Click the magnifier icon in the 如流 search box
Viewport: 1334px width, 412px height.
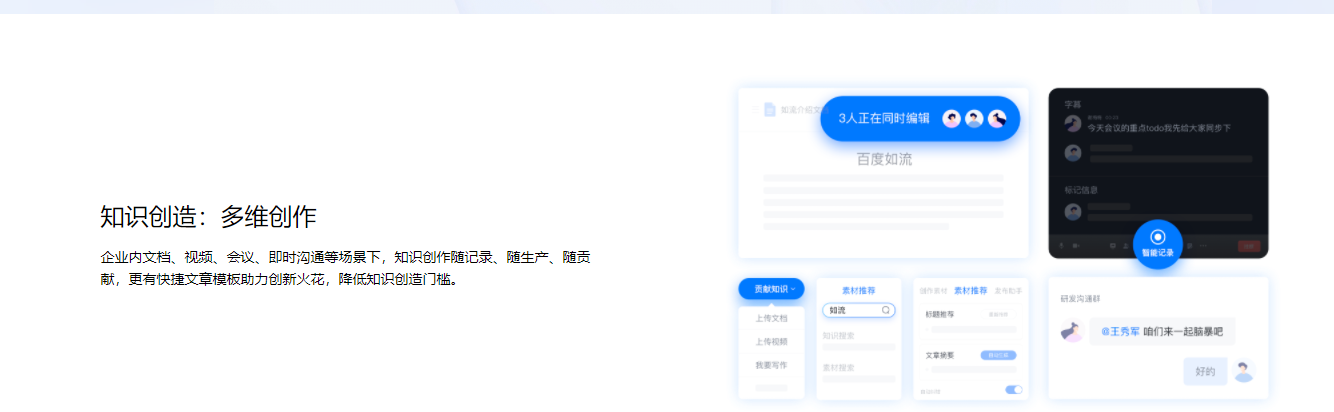click(x=885, y=311)
